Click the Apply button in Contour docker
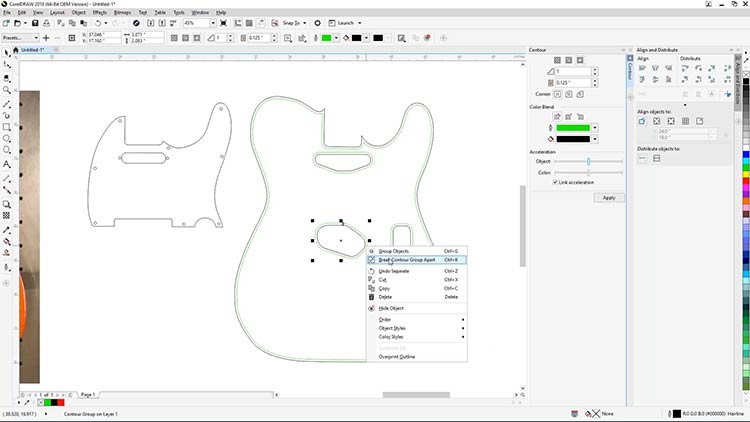 pyautogui.click(x=609, y=198)
